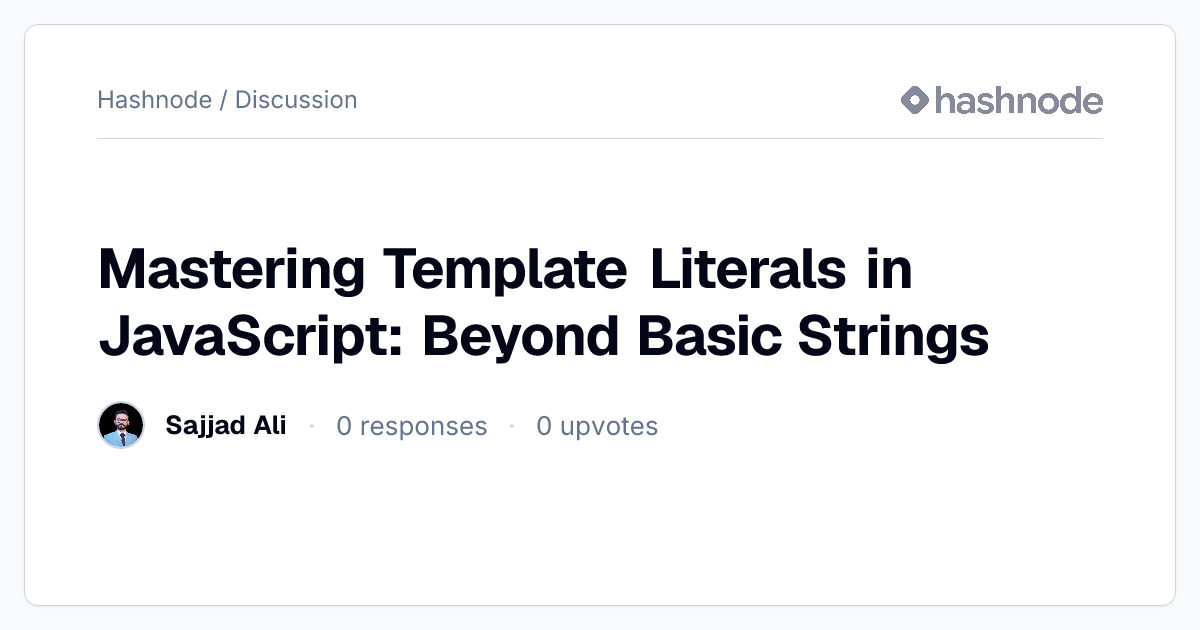Click the divider line under the header

click(600, 138)
